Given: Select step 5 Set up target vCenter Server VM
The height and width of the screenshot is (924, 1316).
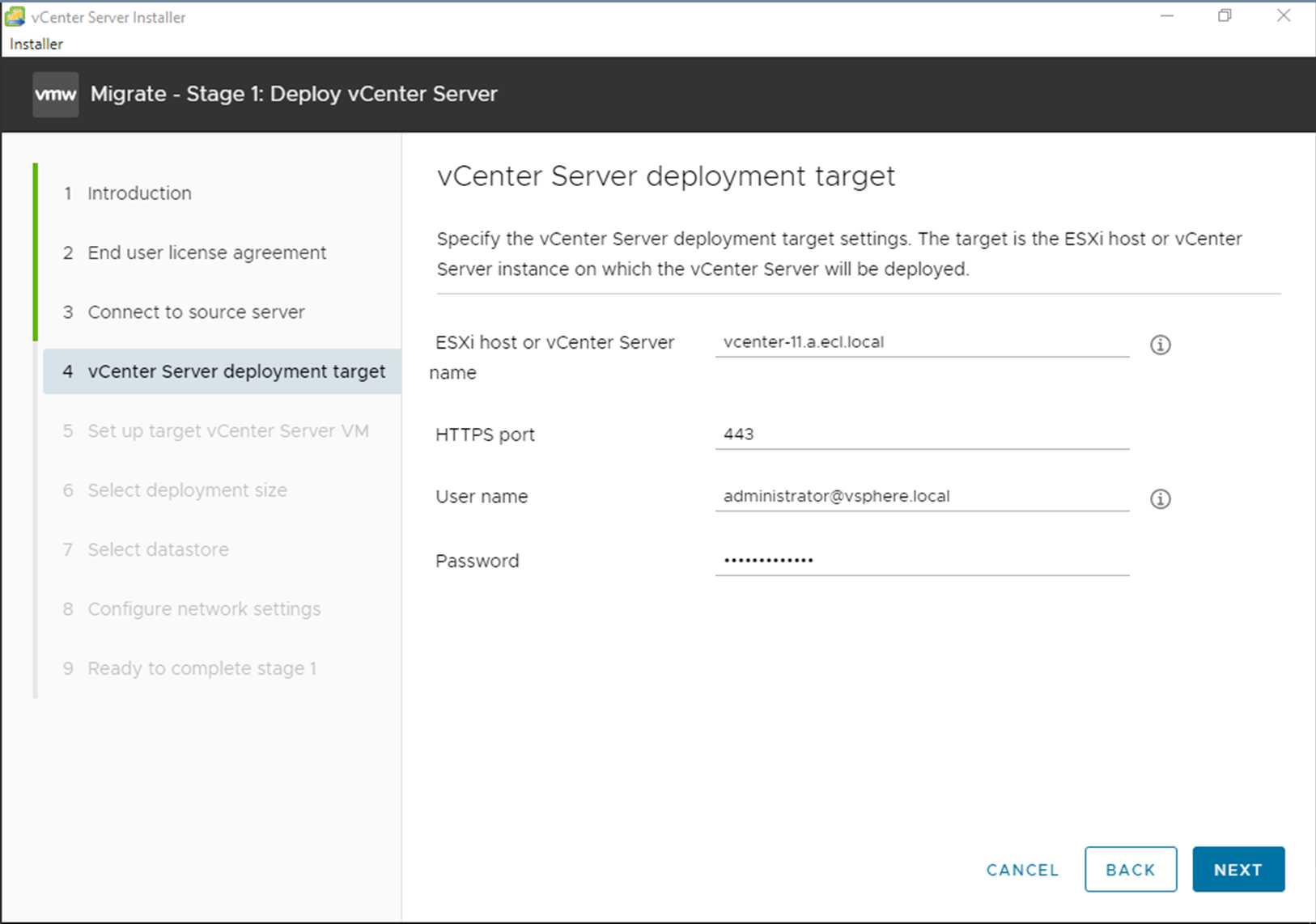Looking at the screenshot, I should pyautogui.click(x=216, y=431).
